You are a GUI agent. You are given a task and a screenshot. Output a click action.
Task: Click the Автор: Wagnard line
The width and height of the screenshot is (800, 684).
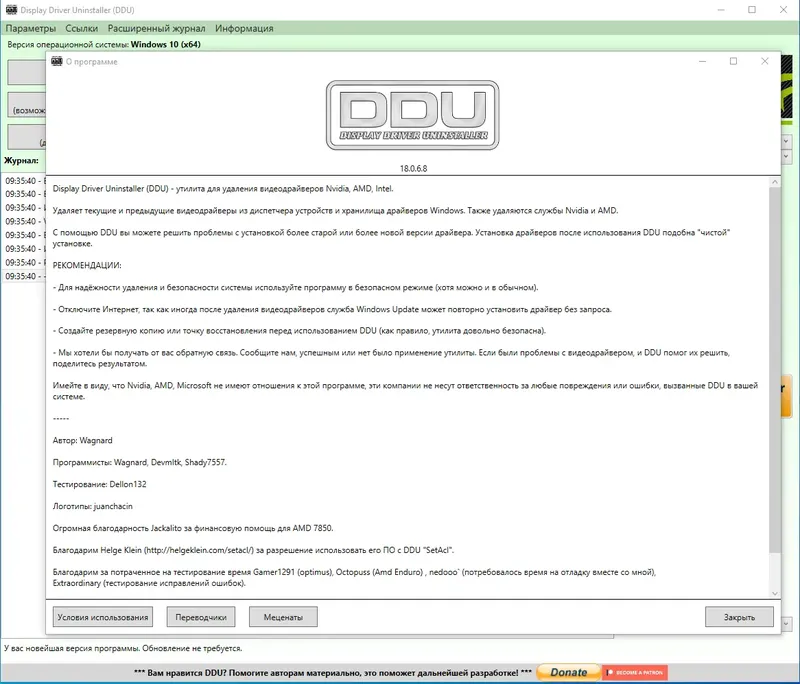[83, 440]
